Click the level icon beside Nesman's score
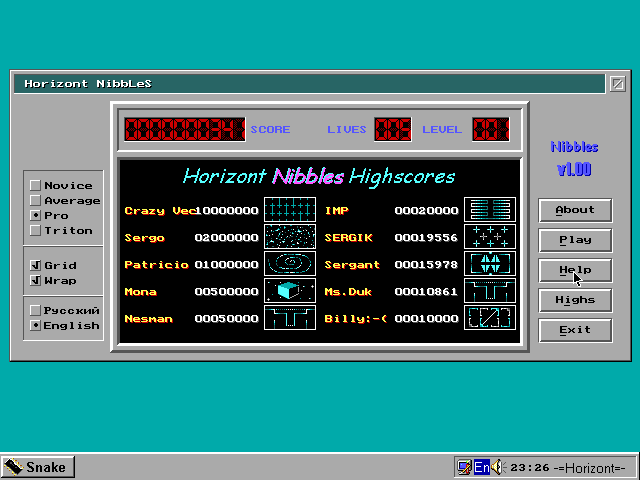This screenshot has width=640, height=480. 289,318
